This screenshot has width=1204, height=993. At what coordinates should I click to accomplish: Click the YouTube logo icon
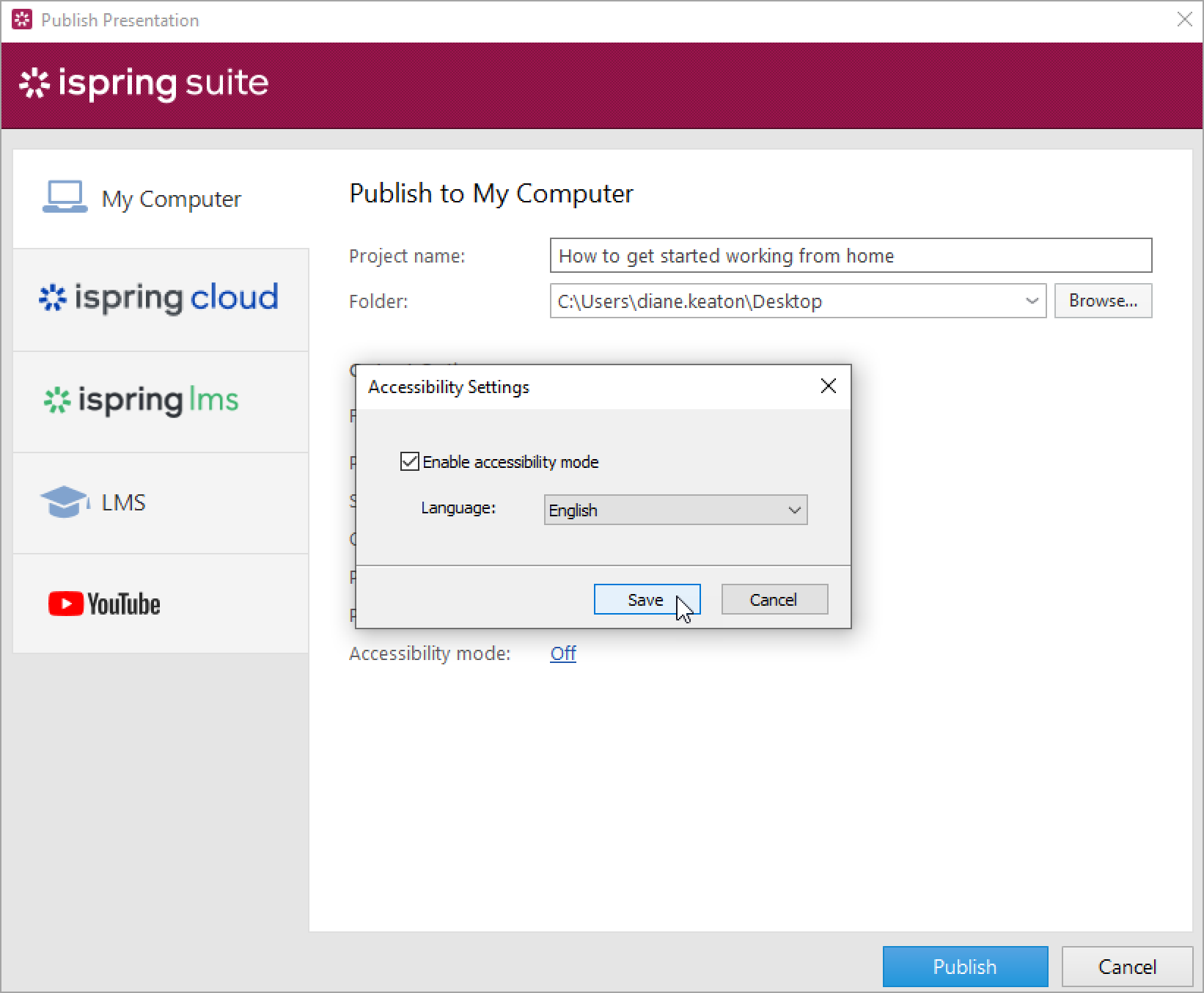coord(66,604)
